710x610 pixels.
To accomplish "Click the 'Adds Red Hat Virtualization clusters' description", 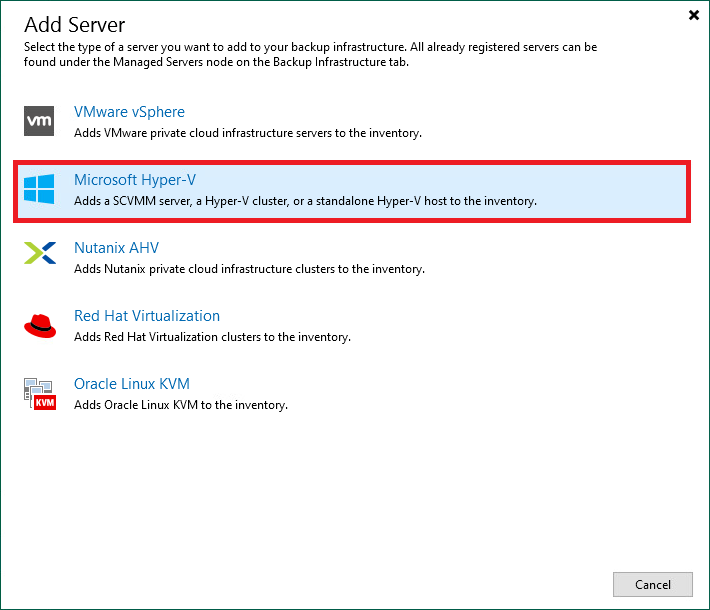I will coord(212,337).
